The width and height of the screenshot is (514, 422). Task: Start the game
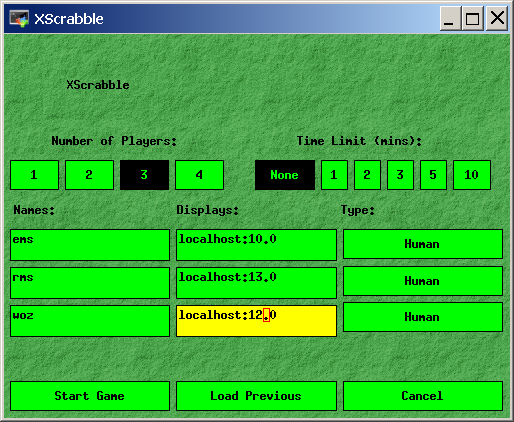(x=90, y=396)
